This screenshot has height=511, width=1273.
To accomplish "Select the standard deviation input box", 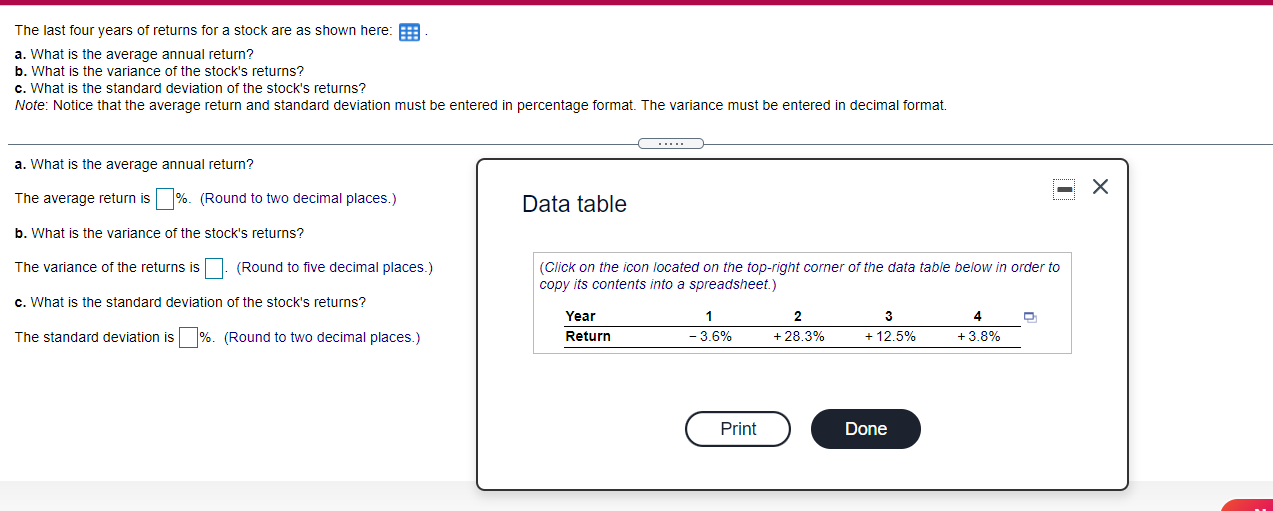I will click(189, 338).
